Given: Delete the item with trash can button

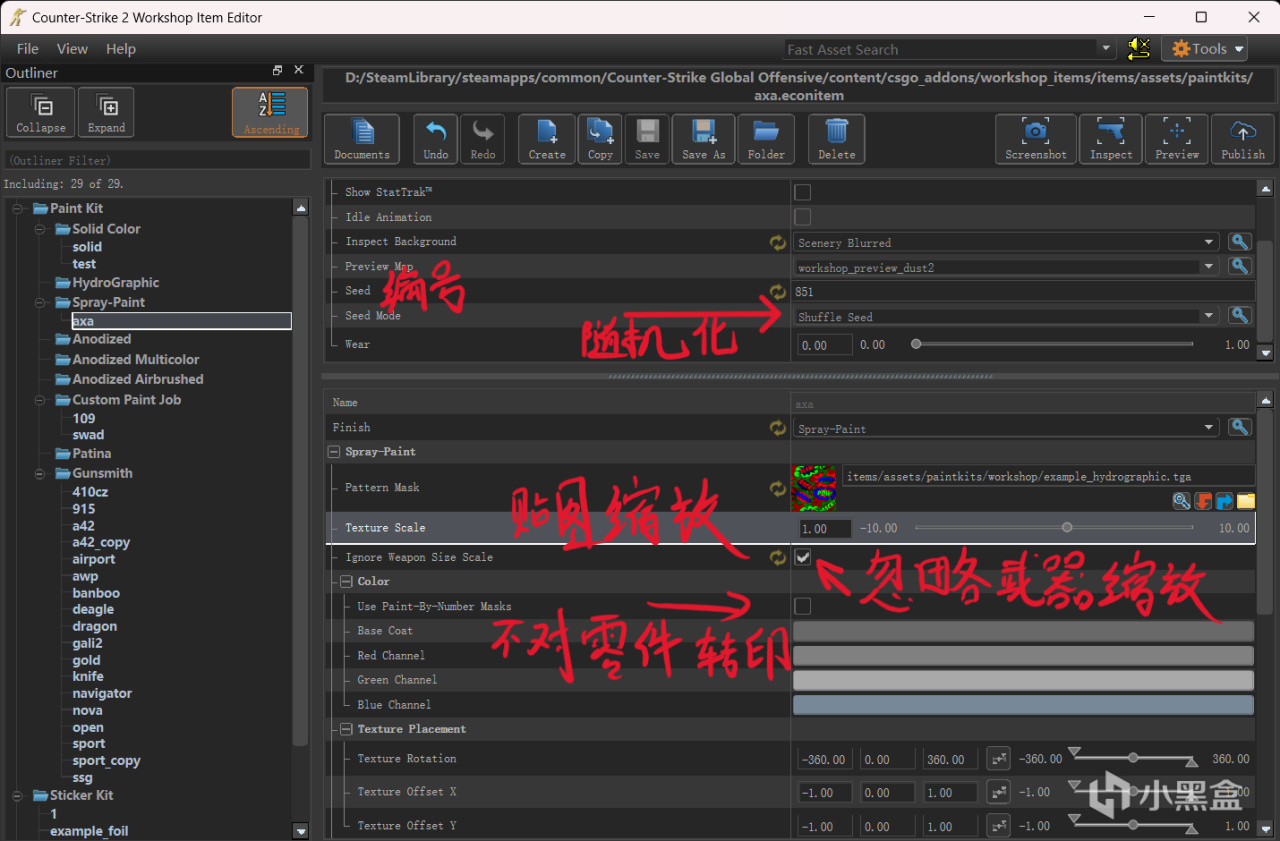Looking at the screenshot, I should click(837, 139).
